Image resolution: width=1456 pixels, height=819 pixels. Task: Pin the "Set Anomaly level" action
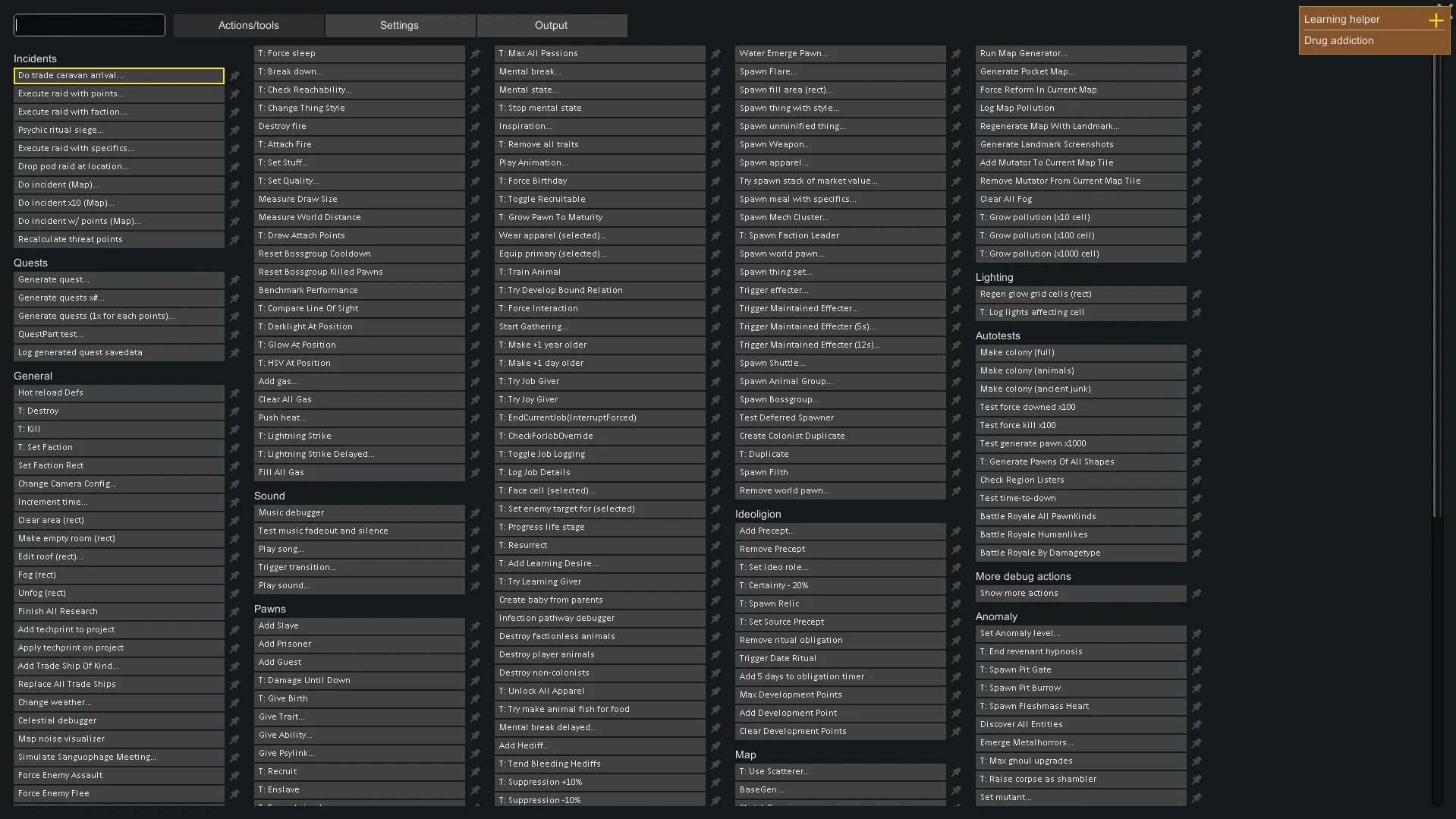point(1197,634)
